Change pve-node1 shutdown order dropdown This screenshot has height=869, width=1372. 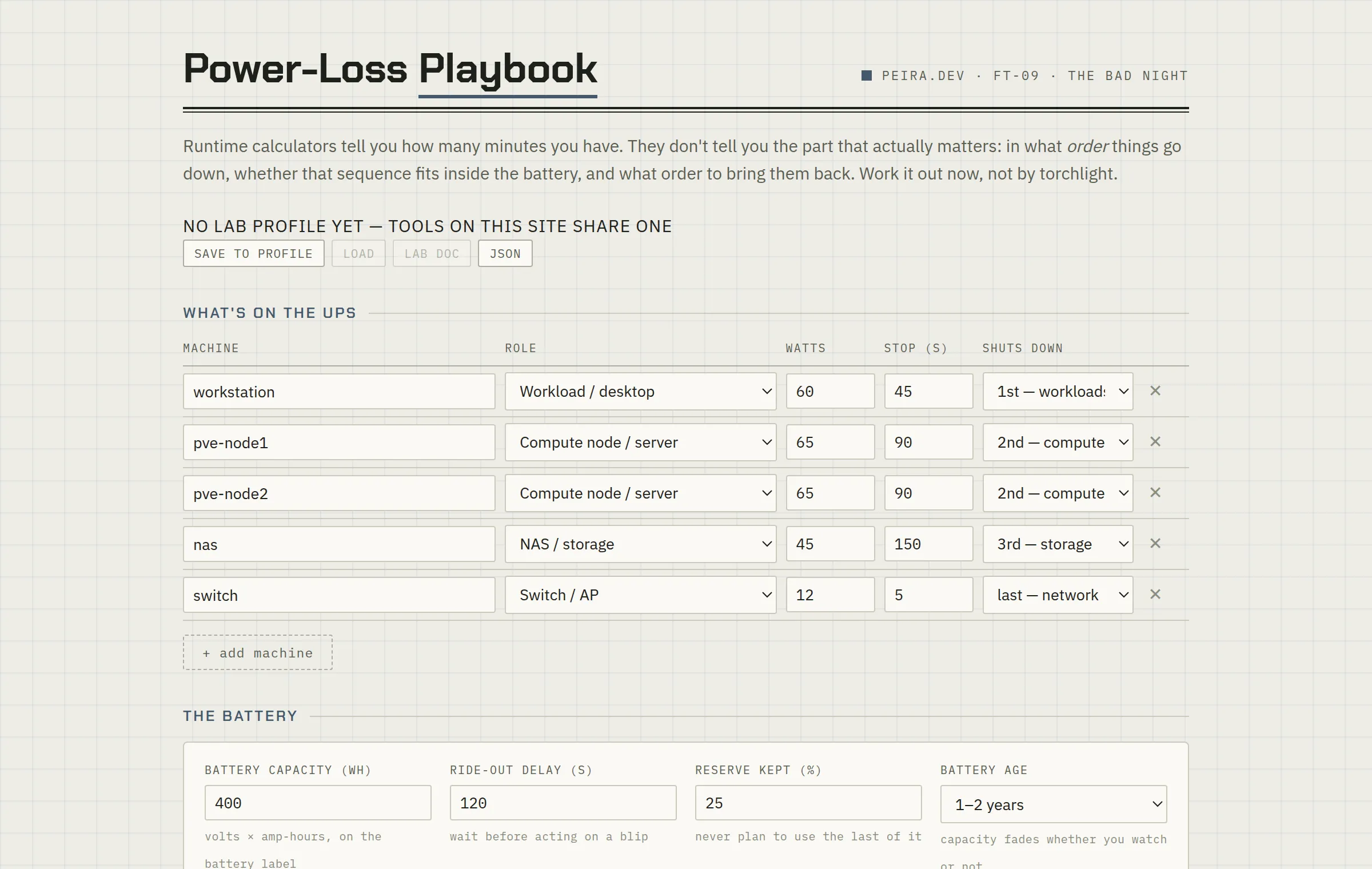pyautogui.click(x=1058, y=443)
